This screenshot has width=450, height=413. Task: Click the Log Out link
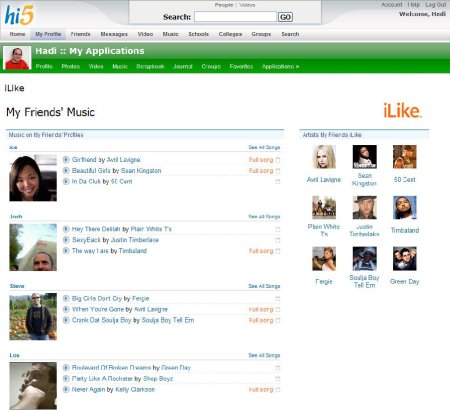pos(436,5)
